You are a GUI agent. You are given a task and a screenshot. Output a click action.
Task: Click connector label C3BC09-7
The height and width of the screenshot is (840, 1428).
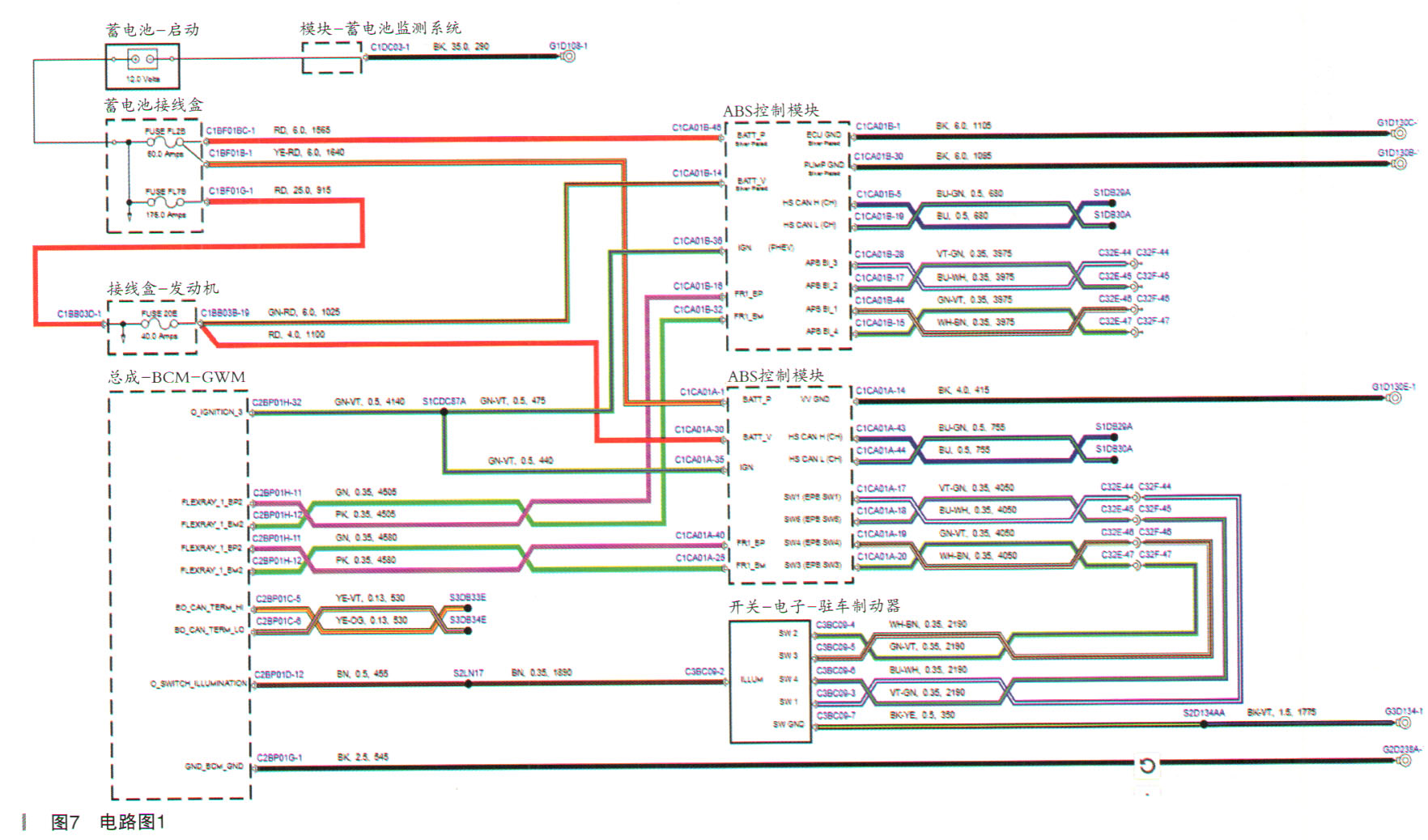835,715
